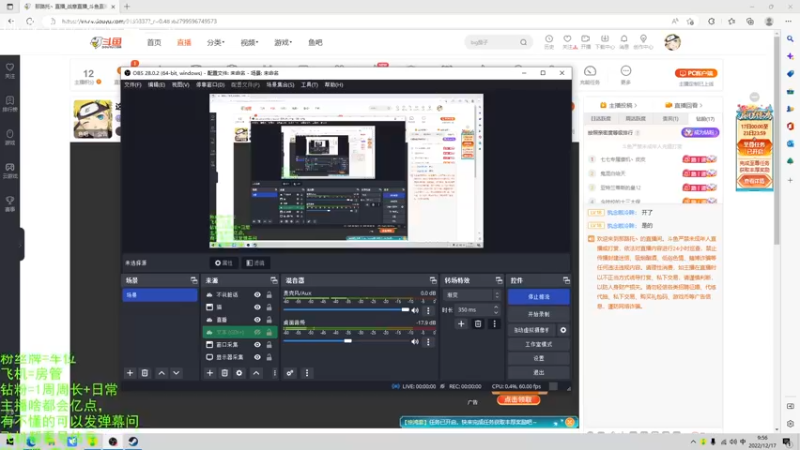The height and width of the screenshot is (450, 800).
Task: Open OBS 设置 settings button
Action: click(x=538, y=358)
